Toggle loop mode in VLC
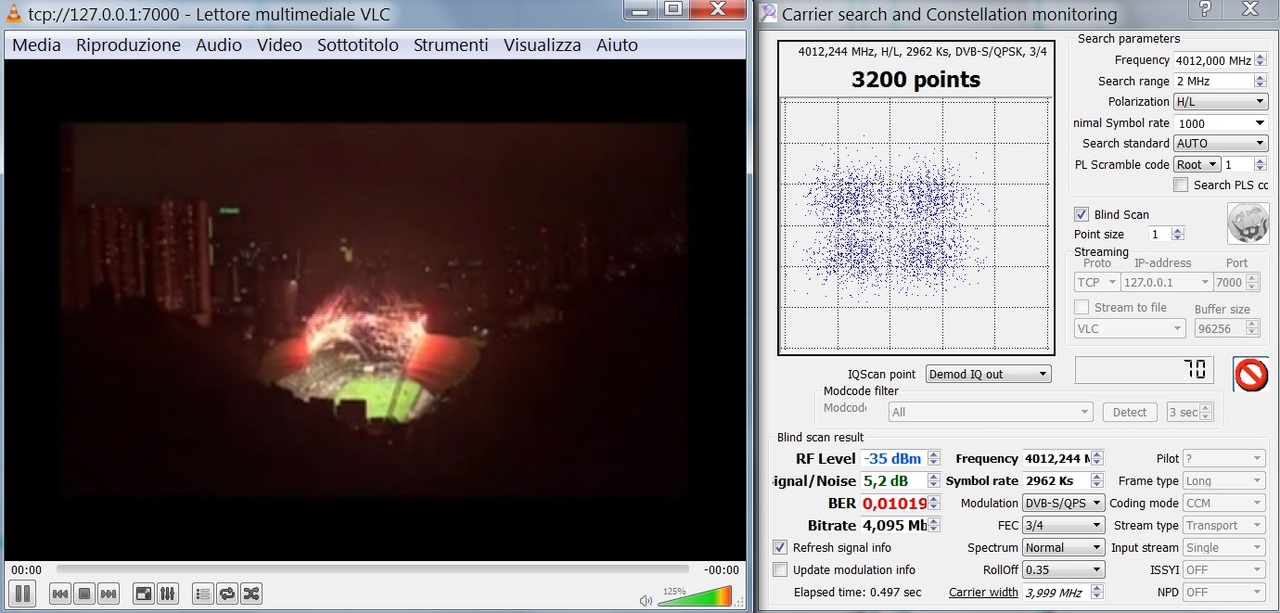Screen dimensions: 1280x613 (x=227, y=593)
